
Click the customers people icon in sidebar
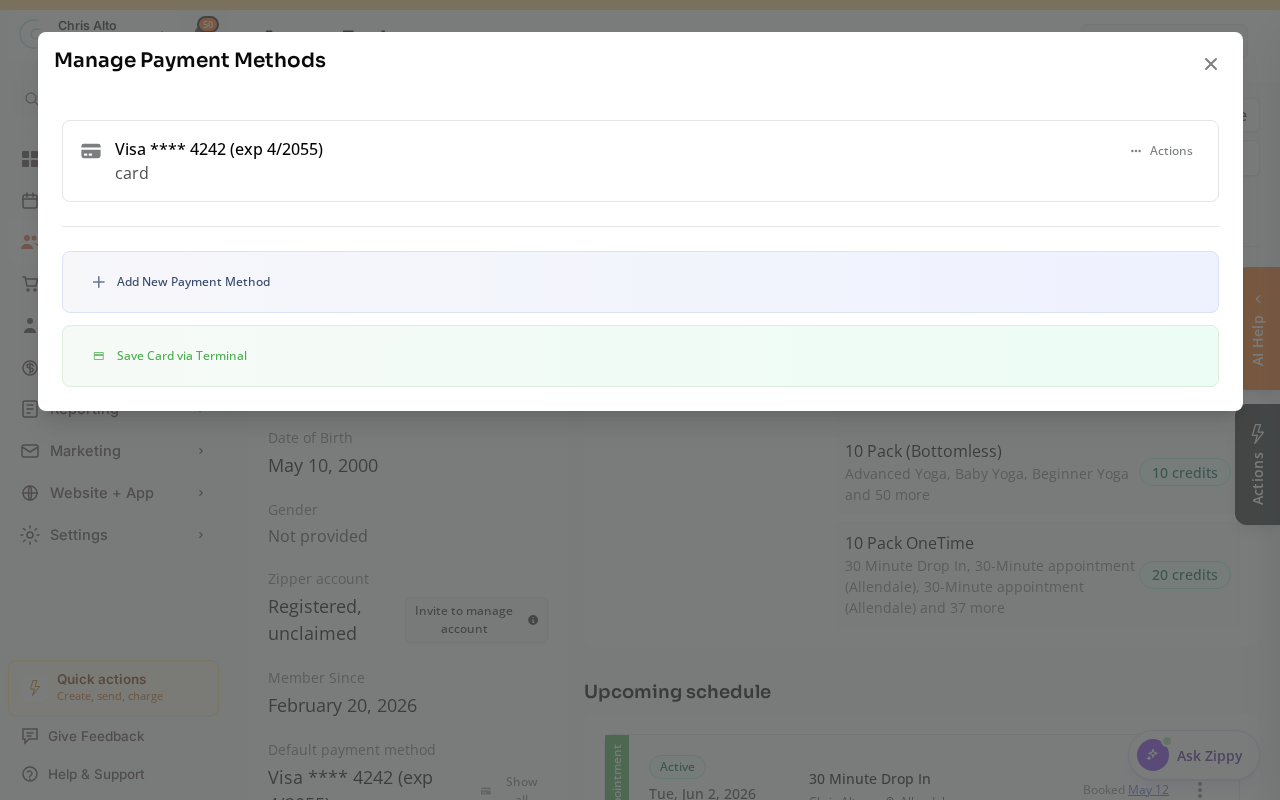(30, 243)
